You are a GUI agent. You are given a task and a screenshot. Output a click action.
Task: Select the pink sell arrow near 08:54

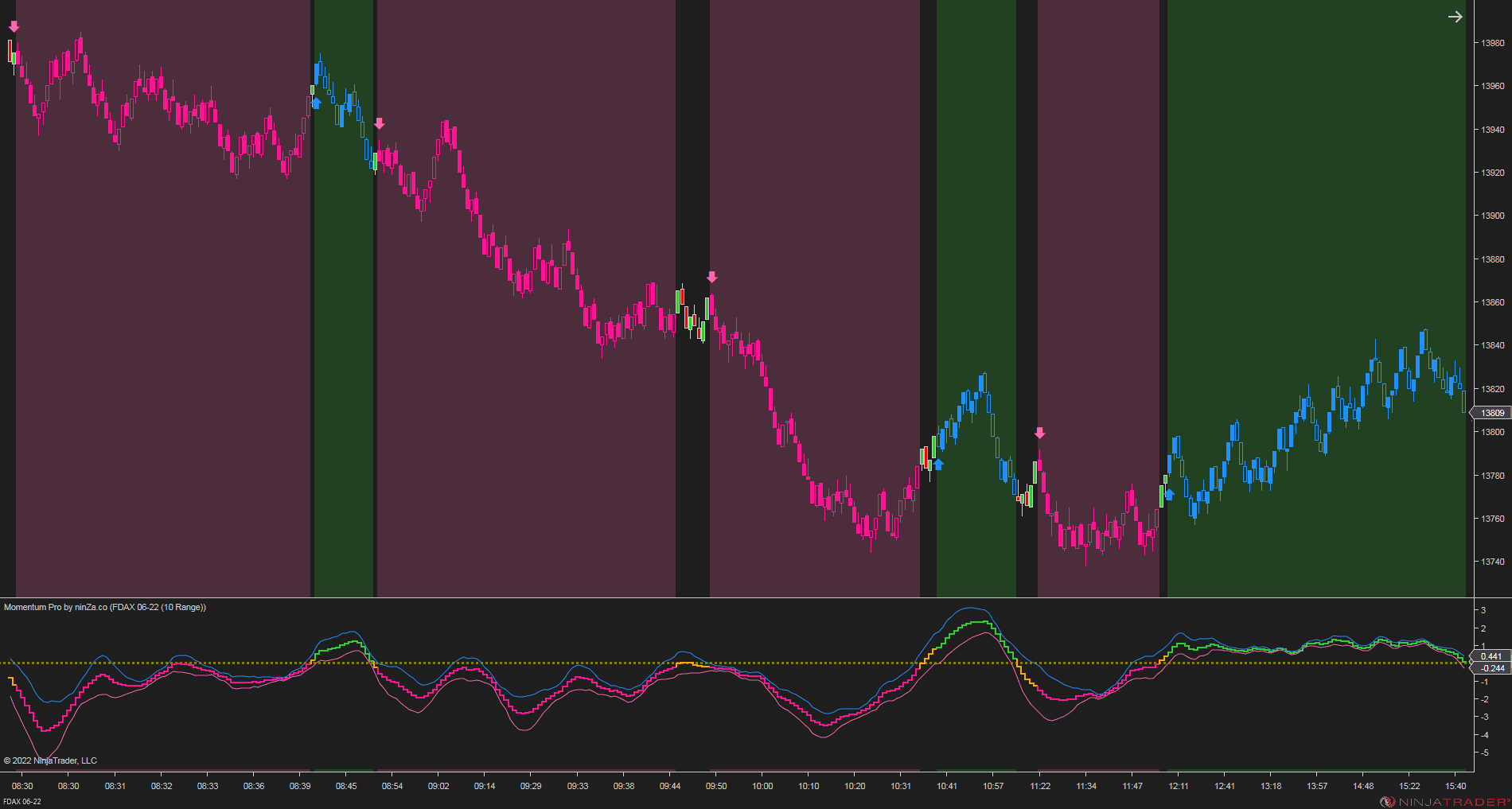[380, 123]
